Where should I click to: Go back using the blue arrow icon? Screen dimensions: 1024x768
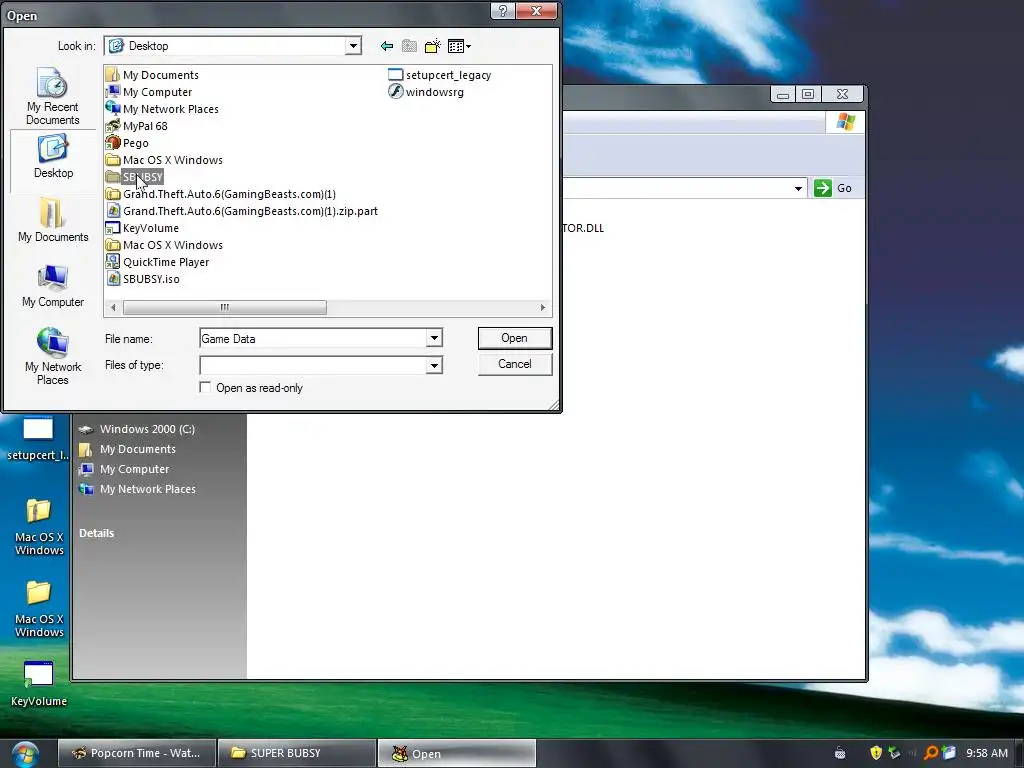click(x=387, y=46)
